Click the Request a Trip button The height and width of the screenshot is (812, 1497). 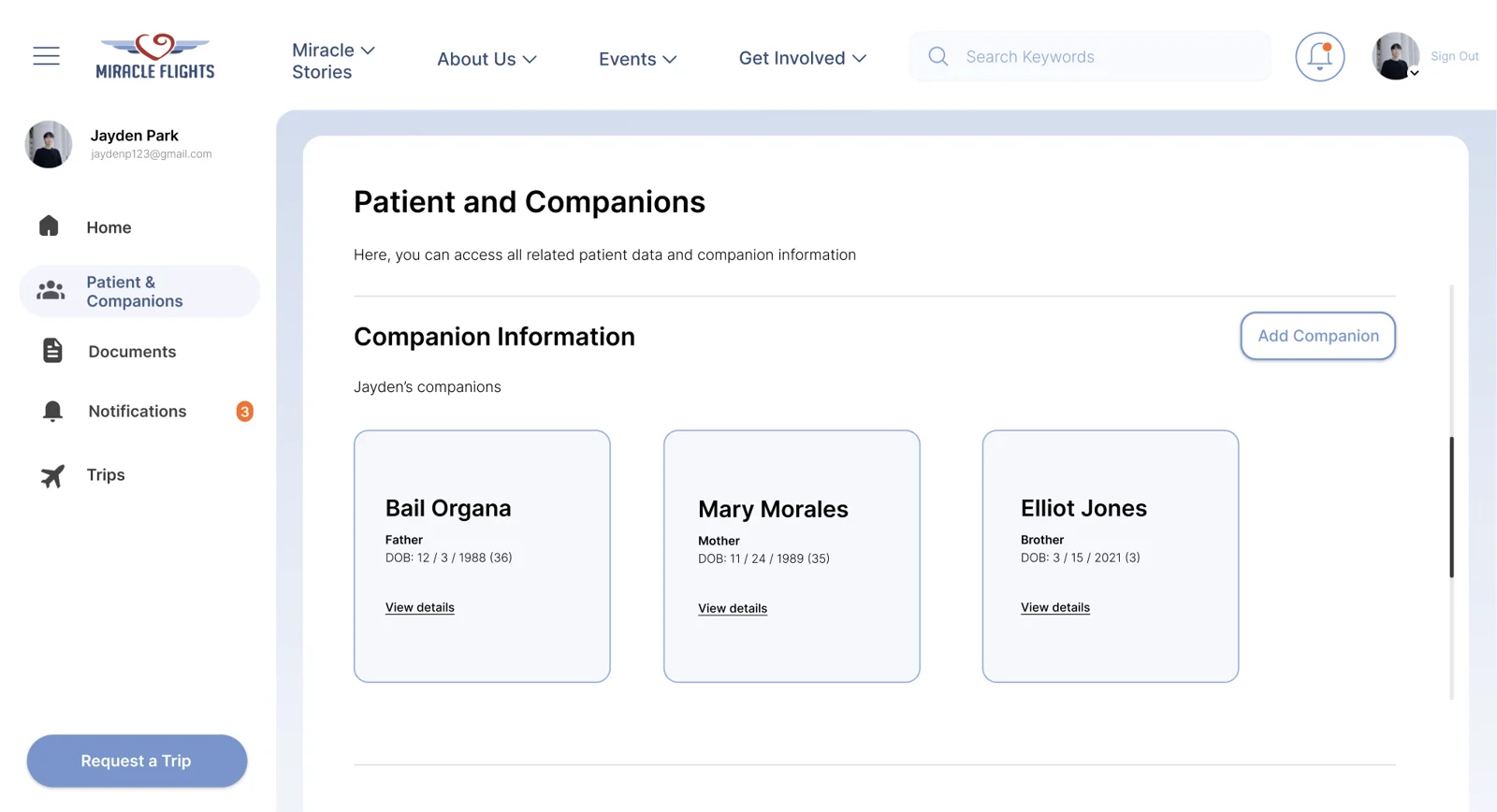tap(137, 761)
